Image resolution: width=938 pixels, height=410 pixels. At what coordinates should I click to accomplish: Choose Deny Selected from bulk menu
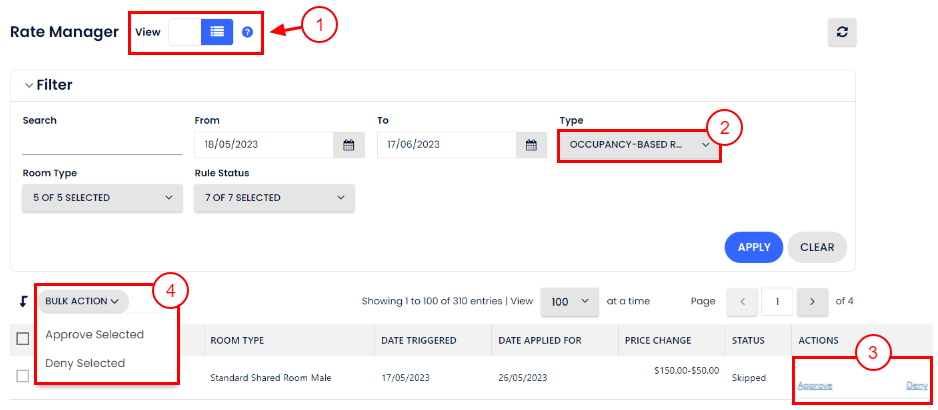click(x=85, y=363)
